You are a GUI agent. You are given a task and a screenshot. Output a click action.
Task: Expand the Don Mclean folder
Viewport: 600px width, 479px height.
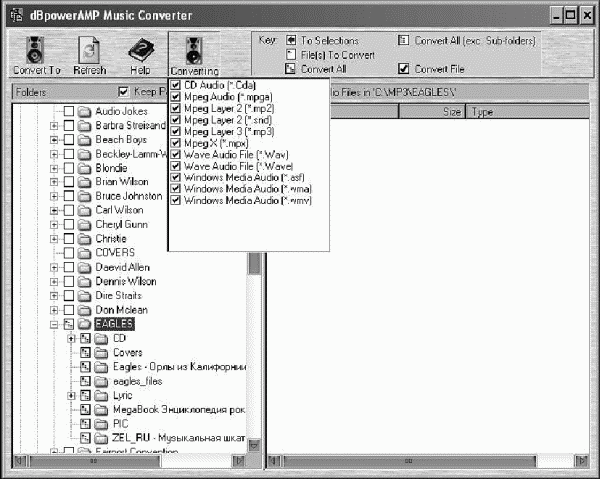tap(54, 310)
